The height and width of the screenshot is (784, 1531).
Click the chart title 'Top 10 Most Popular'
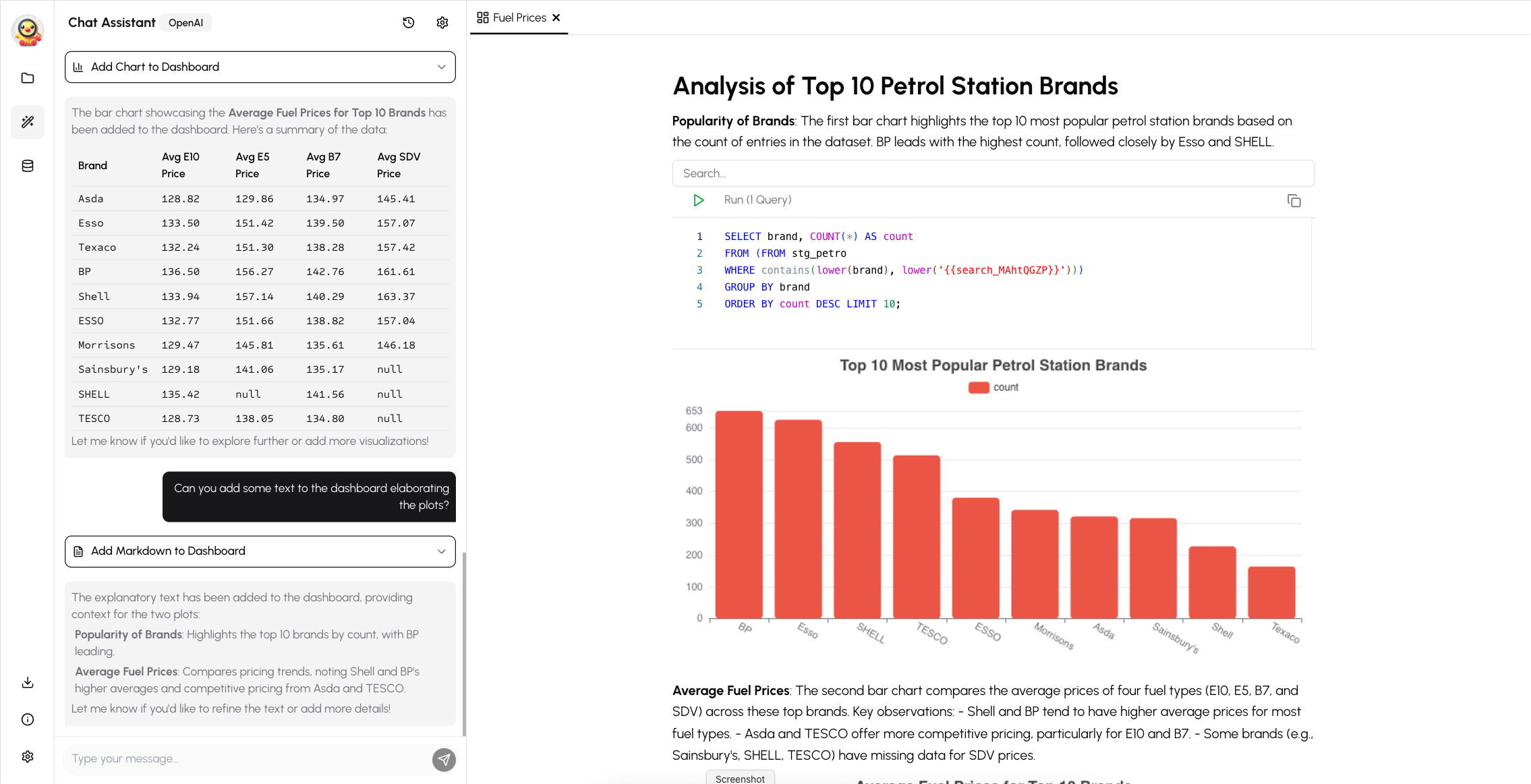tap(993, 365)
